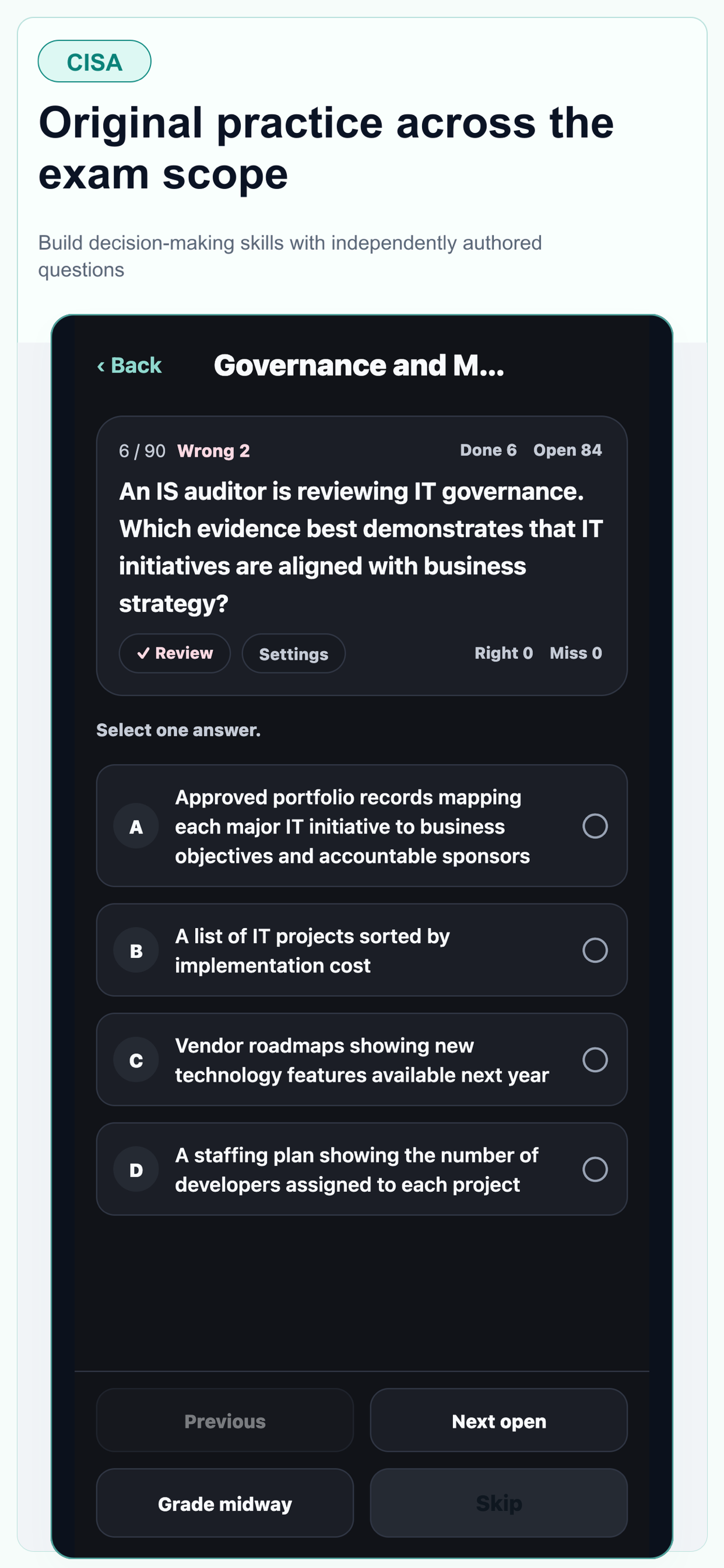724x1568 pixels.
Task: Click the Skip button
Action: [499, 1503]
